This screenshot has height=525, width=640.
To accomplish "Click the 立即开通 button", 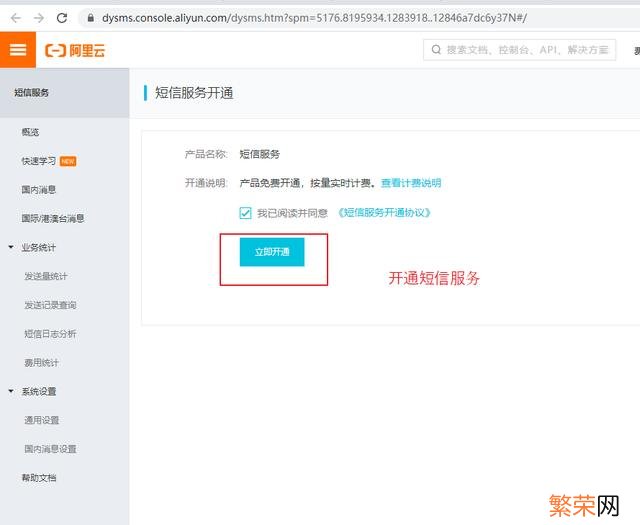I will click(272, 252).
